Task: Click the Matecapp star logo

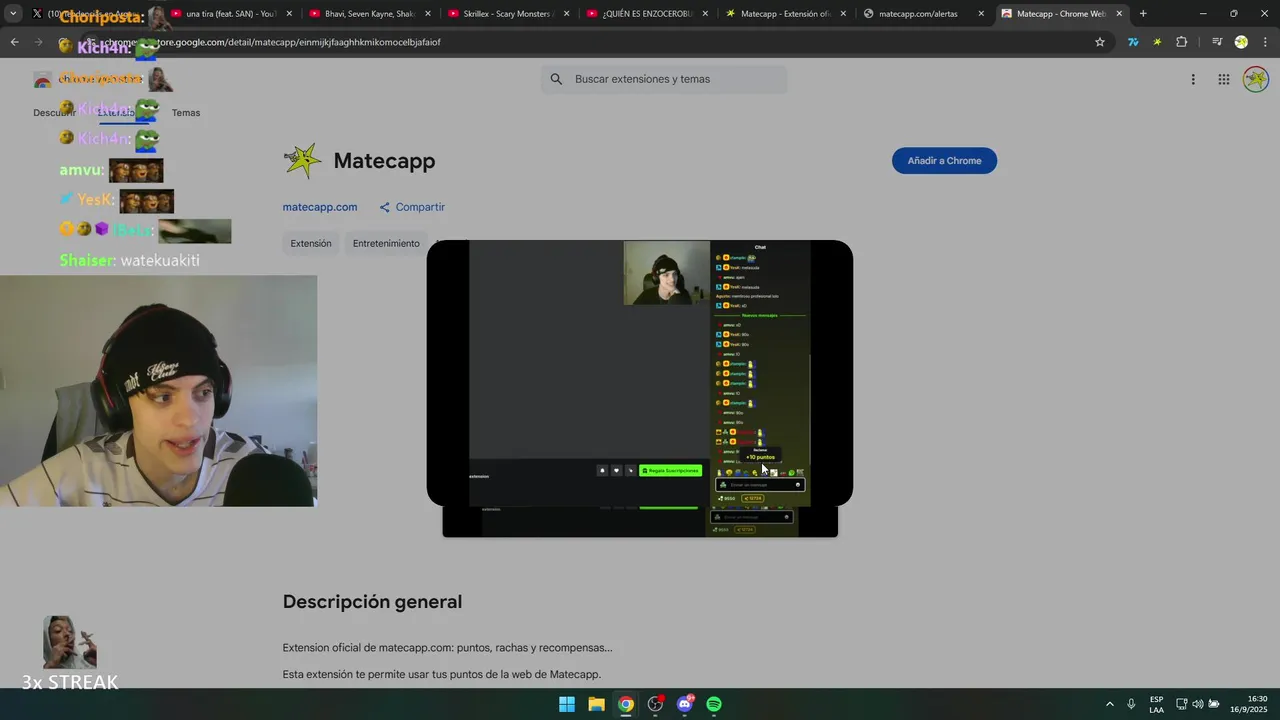Action: pyautogui.click(x=302, y=161)
